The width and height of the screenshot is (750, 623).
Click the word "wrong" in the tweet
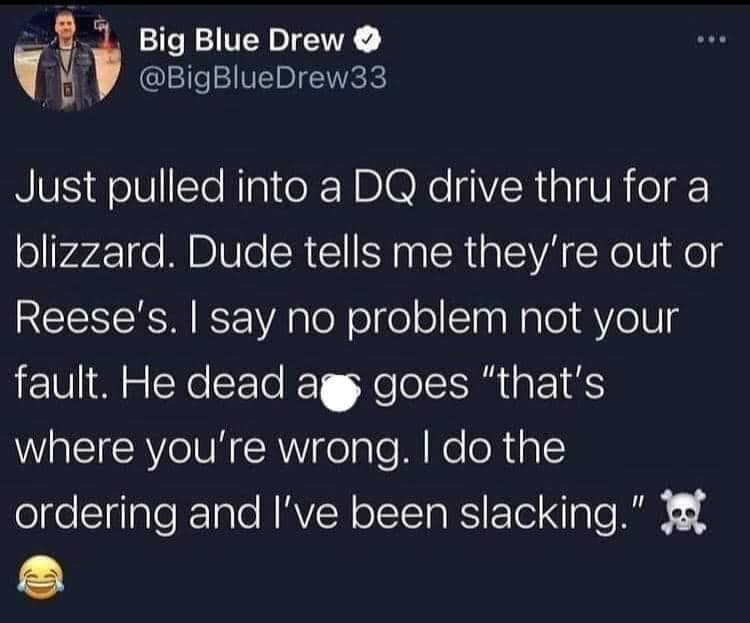337,449
